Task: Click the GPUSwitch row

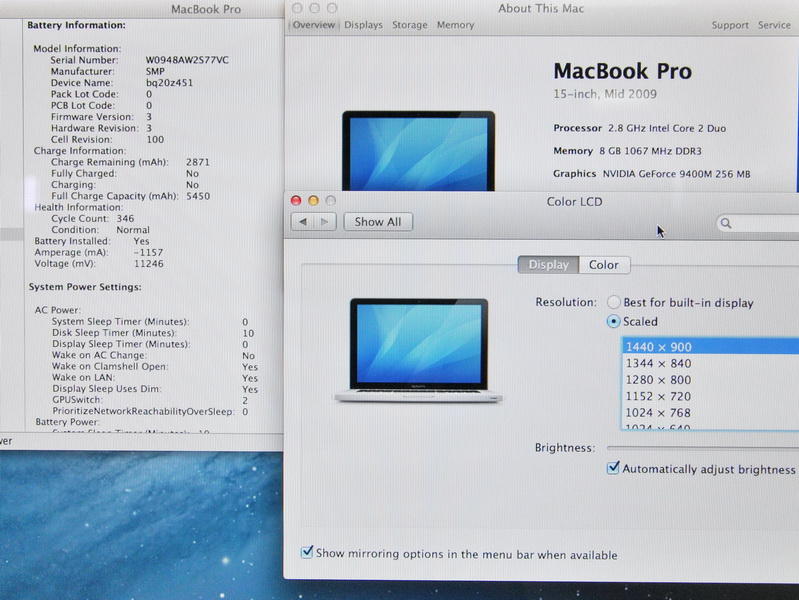Action: coord(150,400)
